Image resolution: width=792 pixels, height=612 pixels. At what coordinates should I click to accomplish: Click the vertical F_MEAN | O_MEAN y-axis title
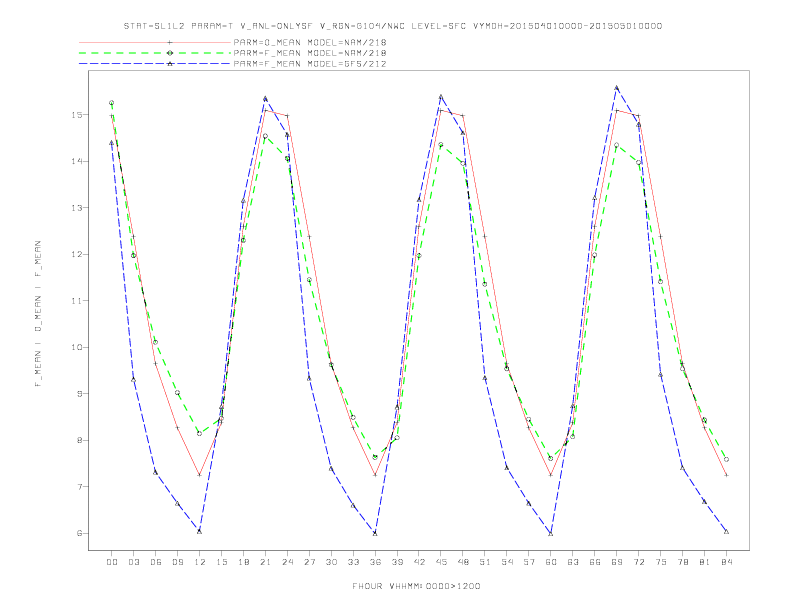tap(38, 314)
